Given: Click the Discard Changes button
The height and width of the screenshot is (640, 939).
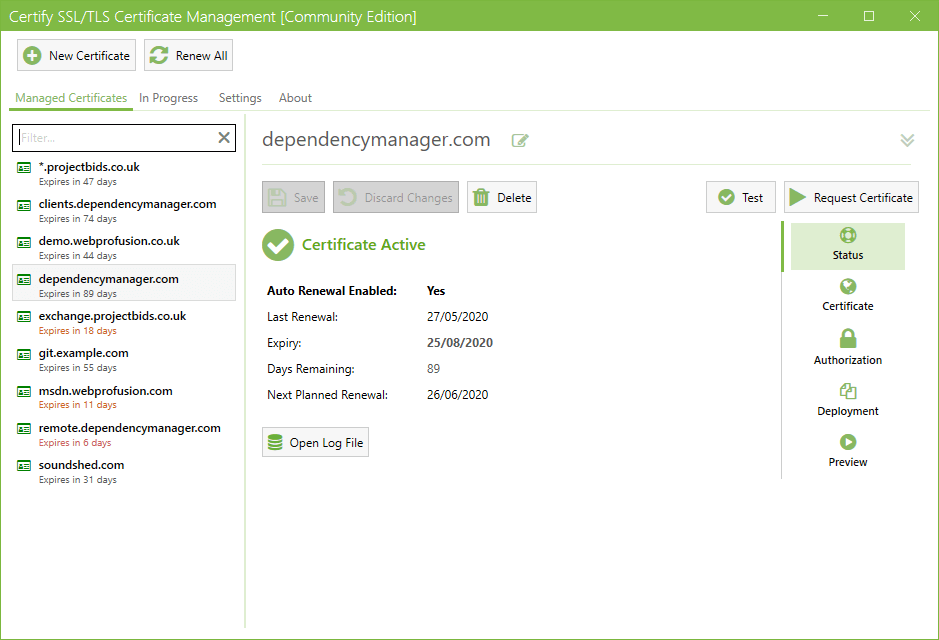Looking at the screenshot, I should click(x=396, y=197).
